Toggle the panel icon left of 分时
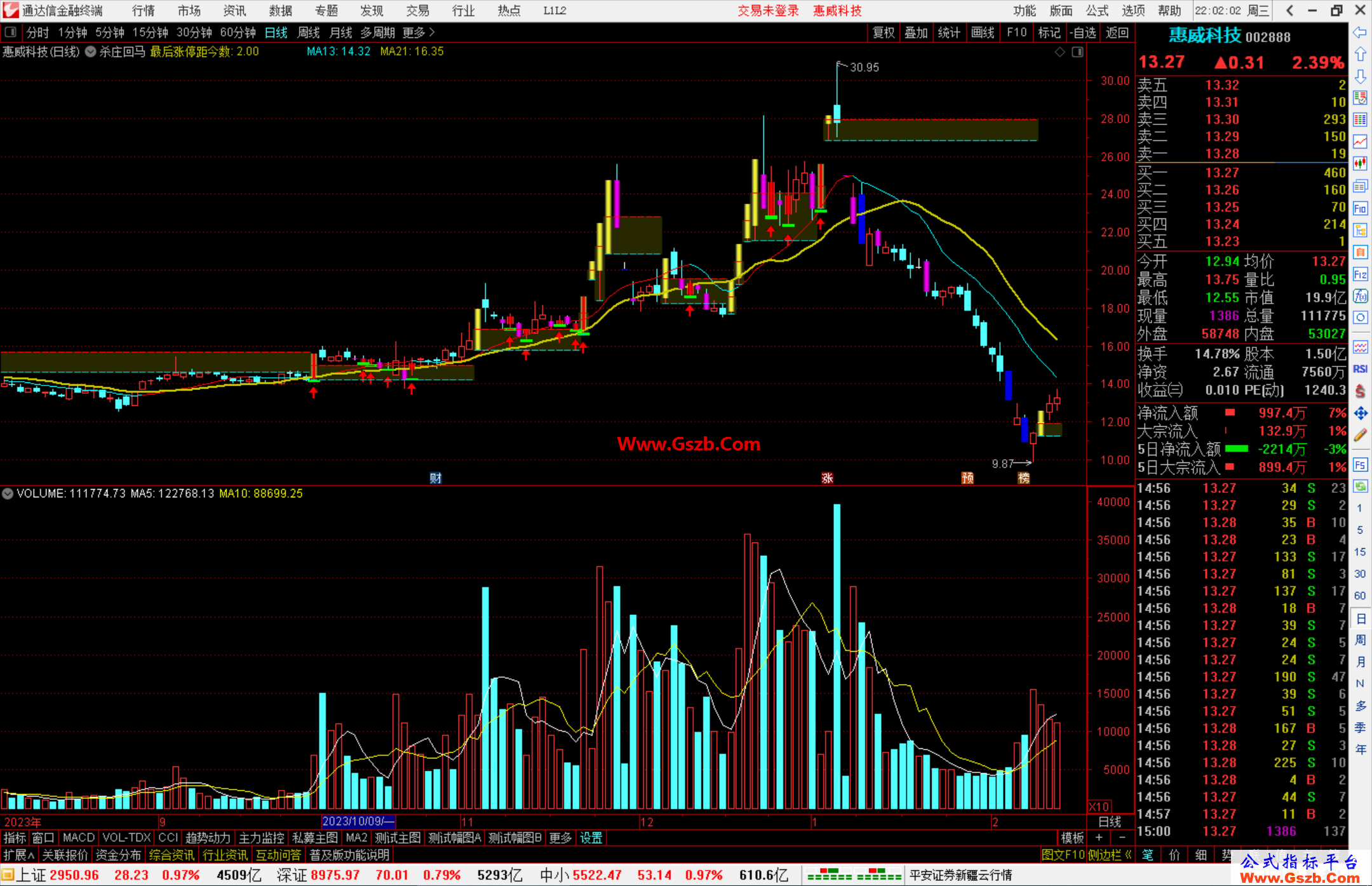Screen dimensions: 1372x886 11,32
